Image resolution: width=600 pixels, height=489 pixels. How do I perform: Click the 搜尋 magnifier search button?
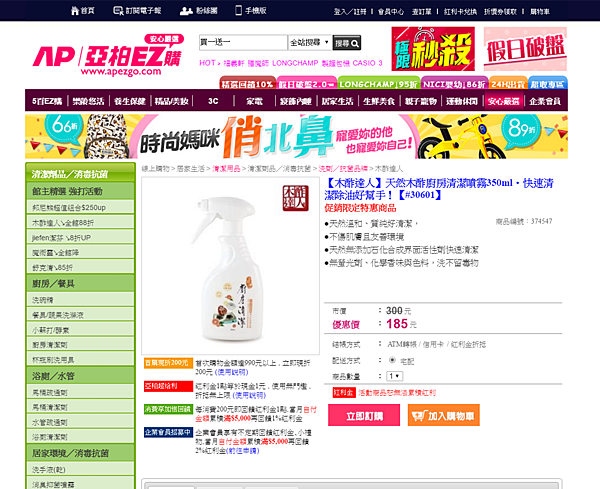(347, 43)
